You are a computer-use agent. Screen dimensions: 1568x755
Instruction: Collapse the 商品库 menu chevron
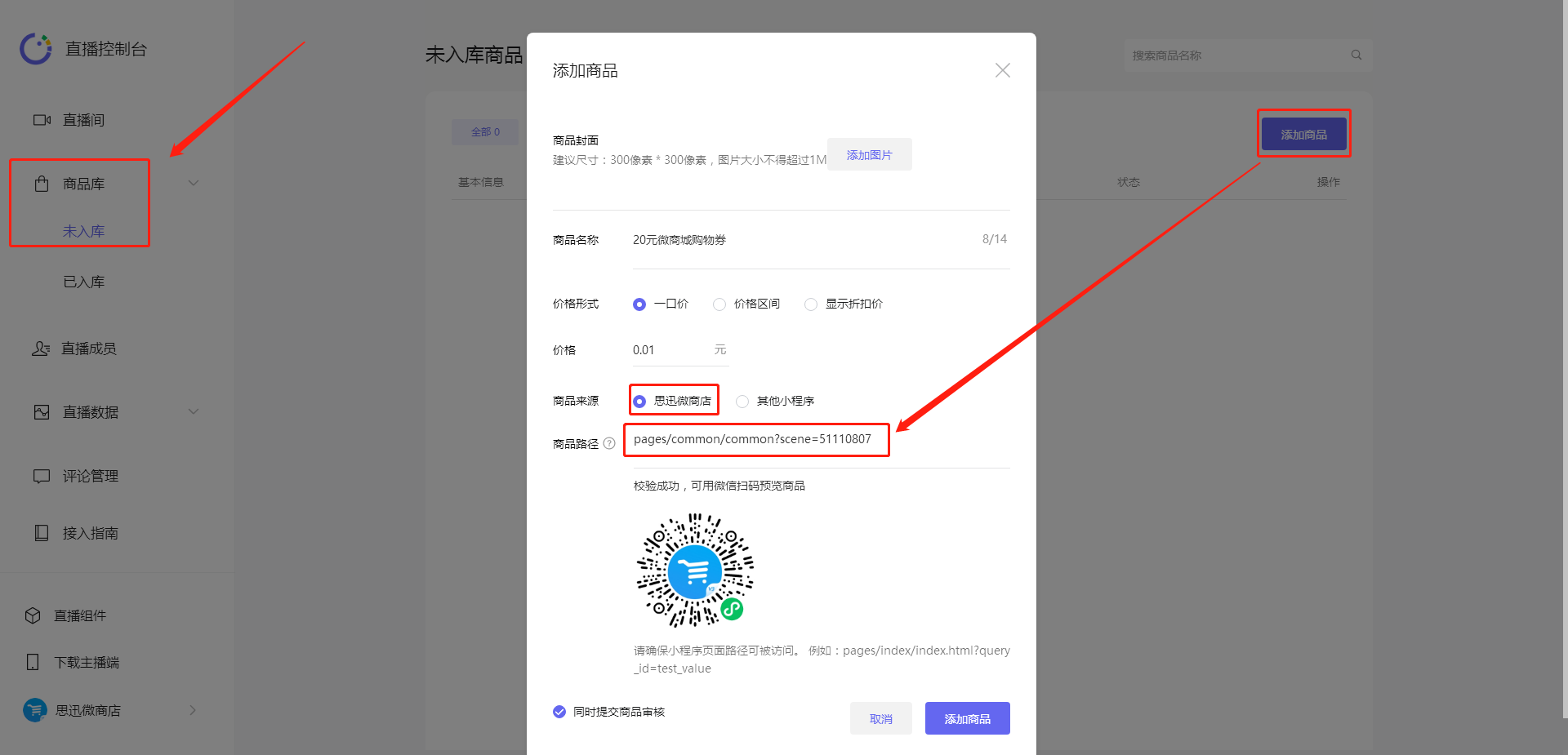(x=194, y=183)
